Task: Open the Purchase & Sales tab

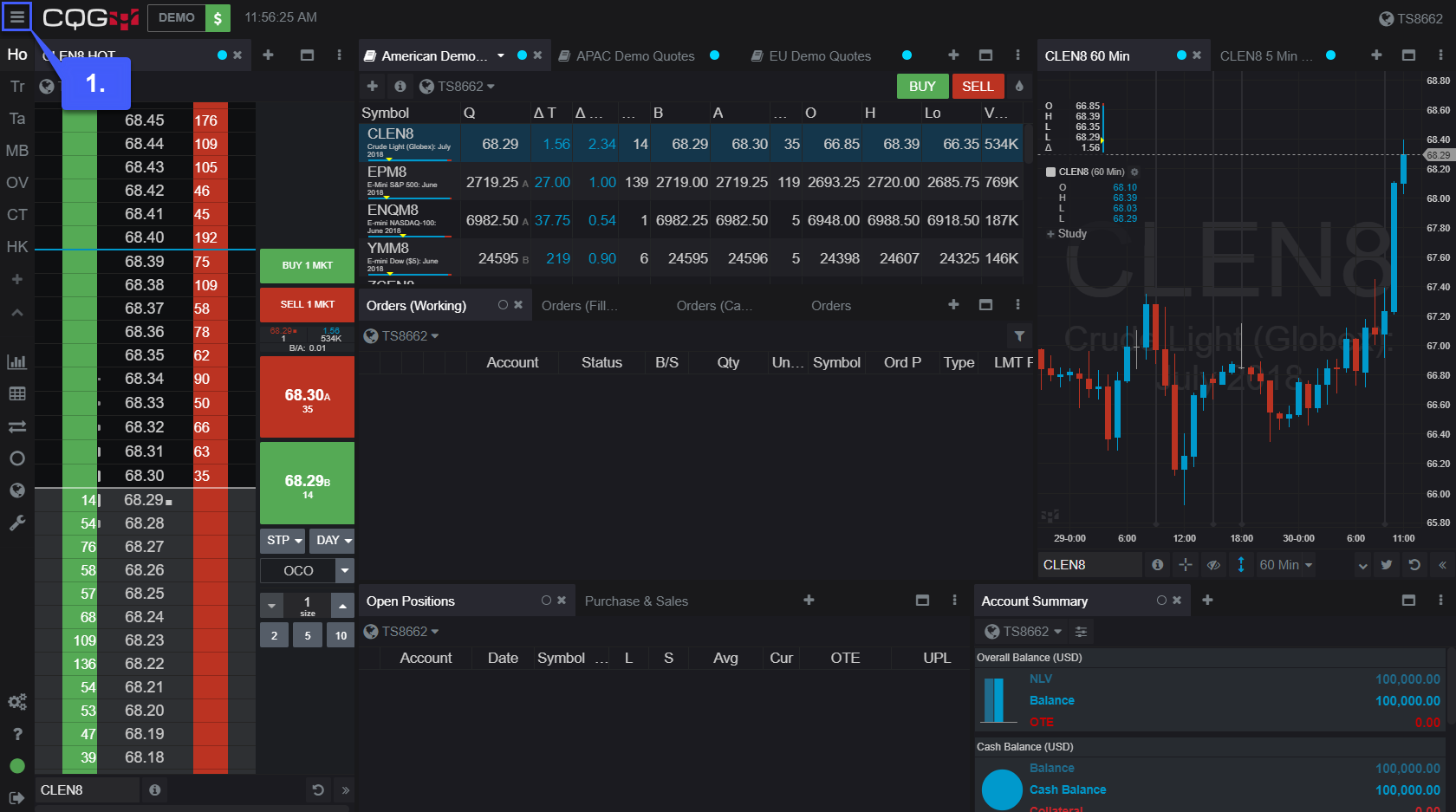Action: (636, 601)
